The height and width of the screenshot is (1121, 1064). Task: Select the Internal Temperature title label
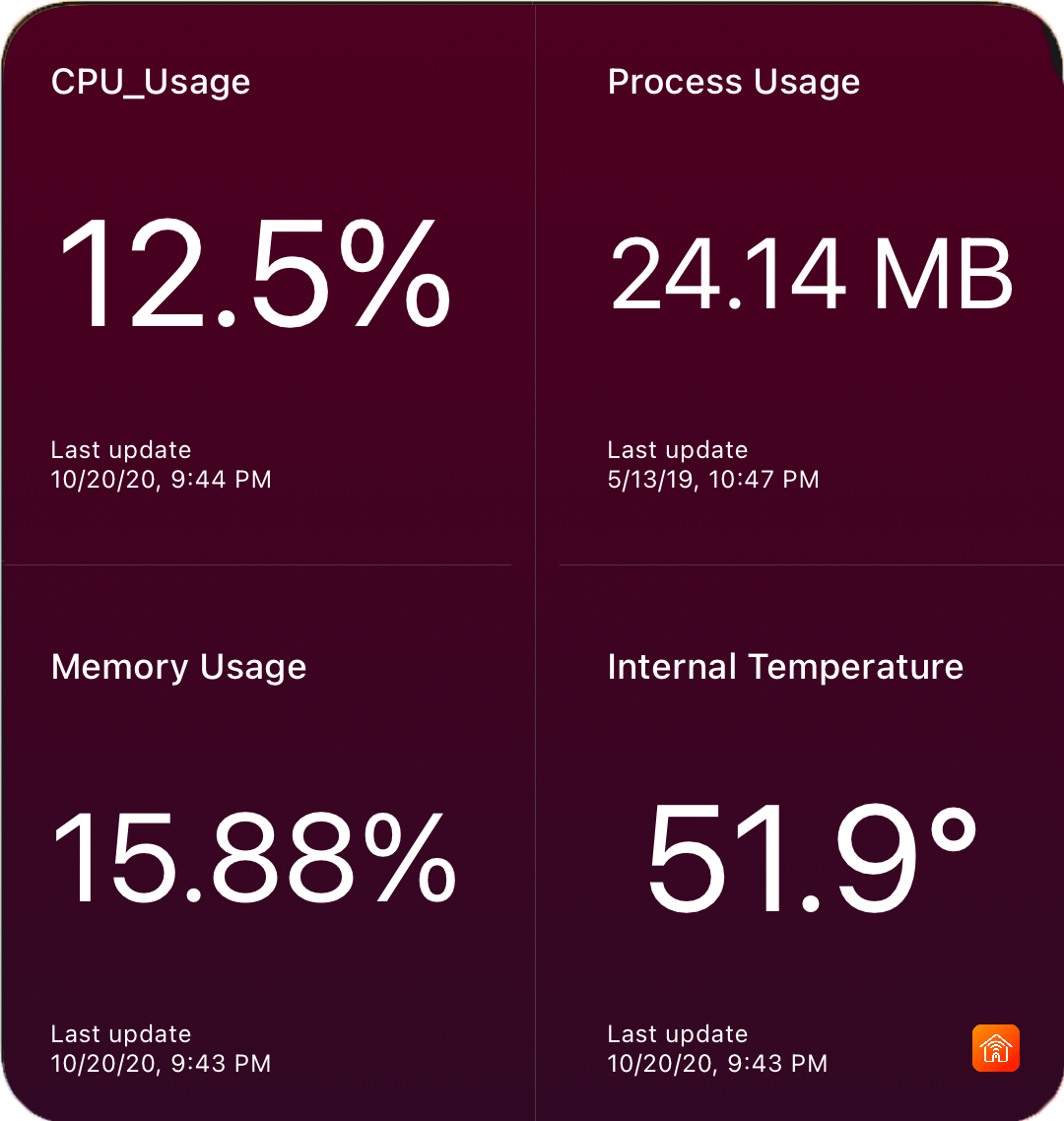coord(785,667)
